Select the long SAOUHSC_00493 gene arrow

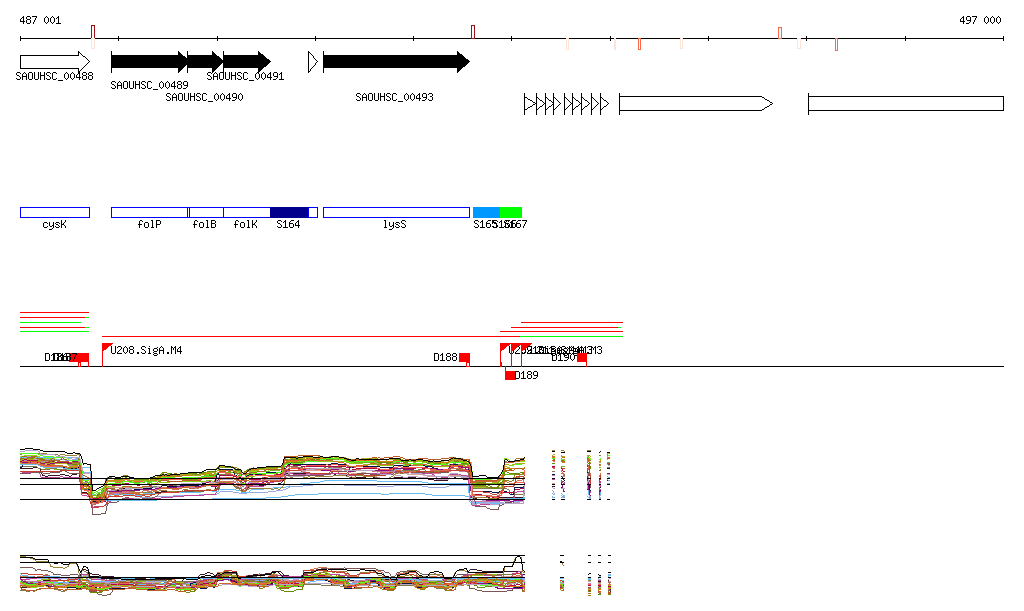tap(395, 62)
